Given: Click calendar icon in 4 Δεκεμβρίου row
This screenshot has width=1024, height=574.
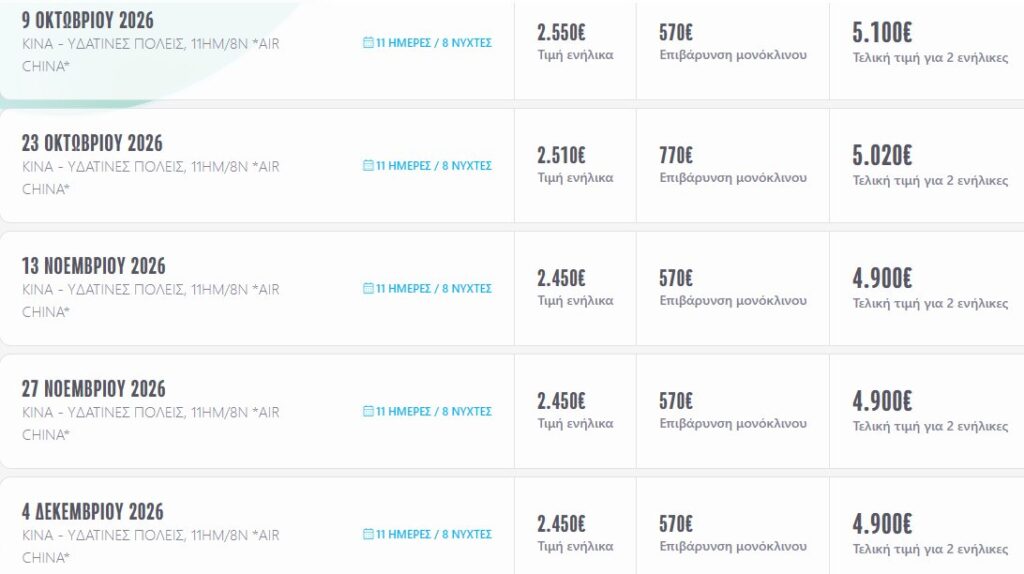Looking at the screenshot, I should tap(368, 534).
